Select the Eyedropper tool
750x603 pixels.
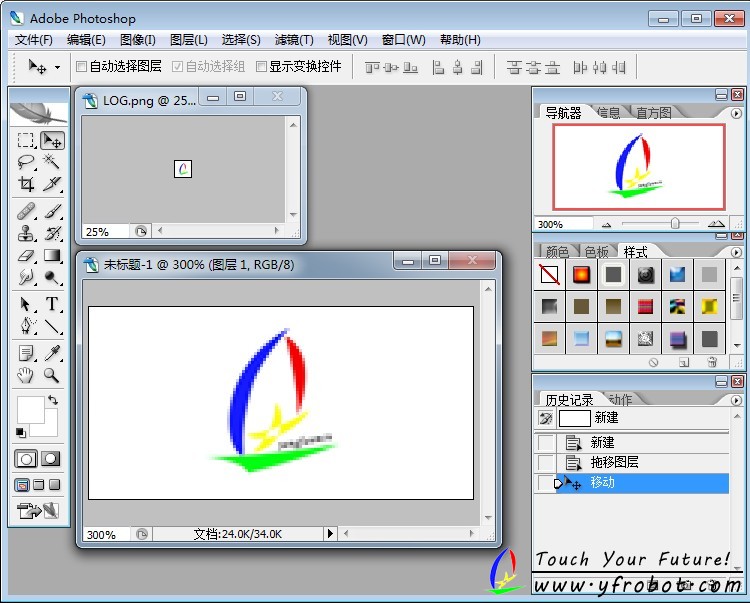click(x=52, y=352)
